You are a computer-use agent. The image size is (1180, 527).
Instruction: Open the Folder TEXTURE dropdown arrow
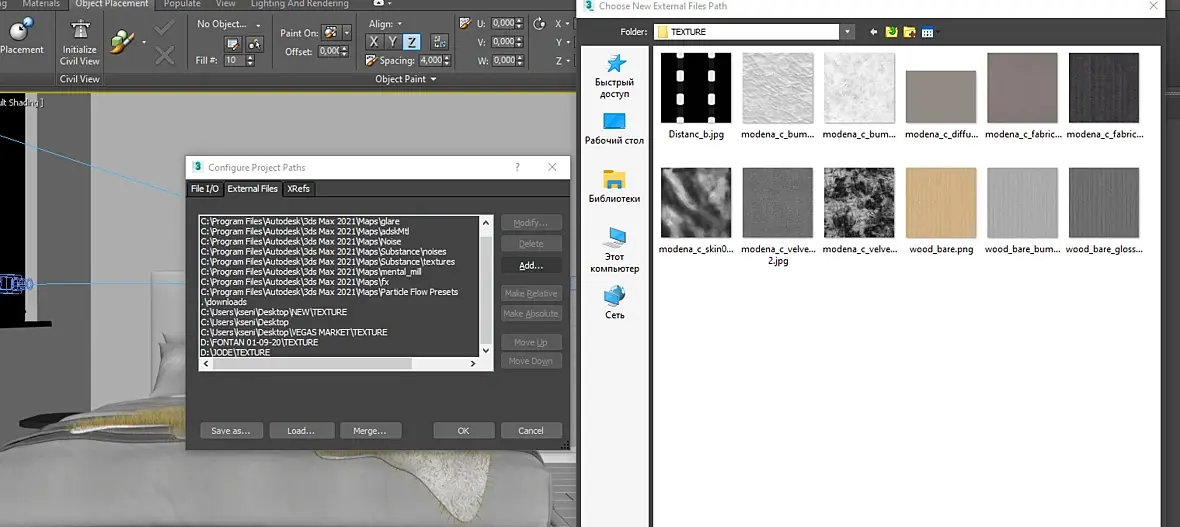[848, 32]
